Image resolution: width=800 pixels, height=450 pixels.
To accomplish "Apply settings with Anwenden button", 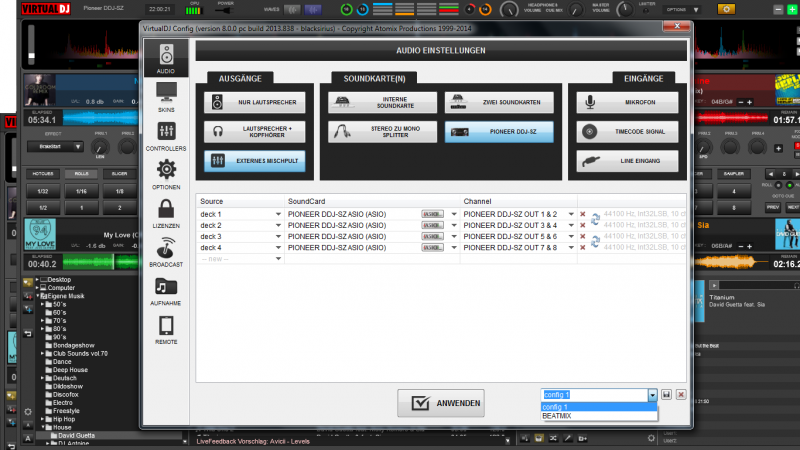I will (441, 403).
